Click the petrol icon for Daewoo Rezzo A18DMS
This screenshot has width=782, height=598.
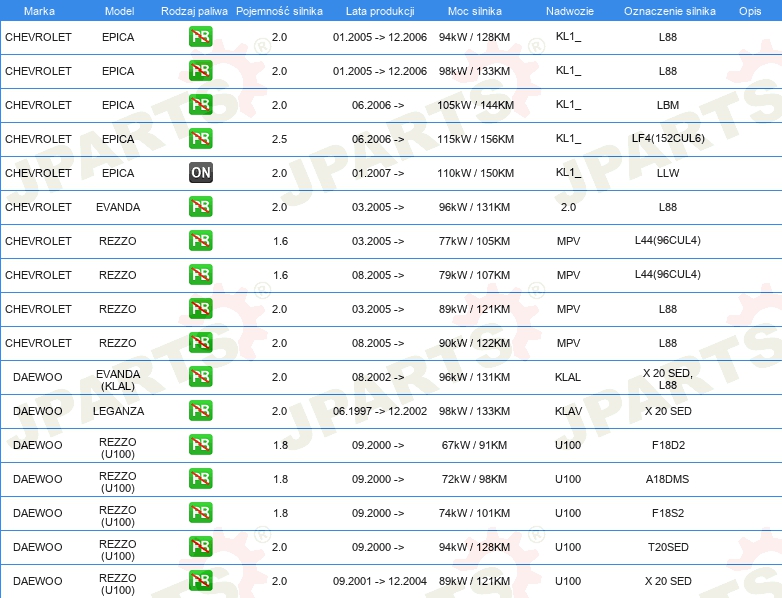pos(200,478)
